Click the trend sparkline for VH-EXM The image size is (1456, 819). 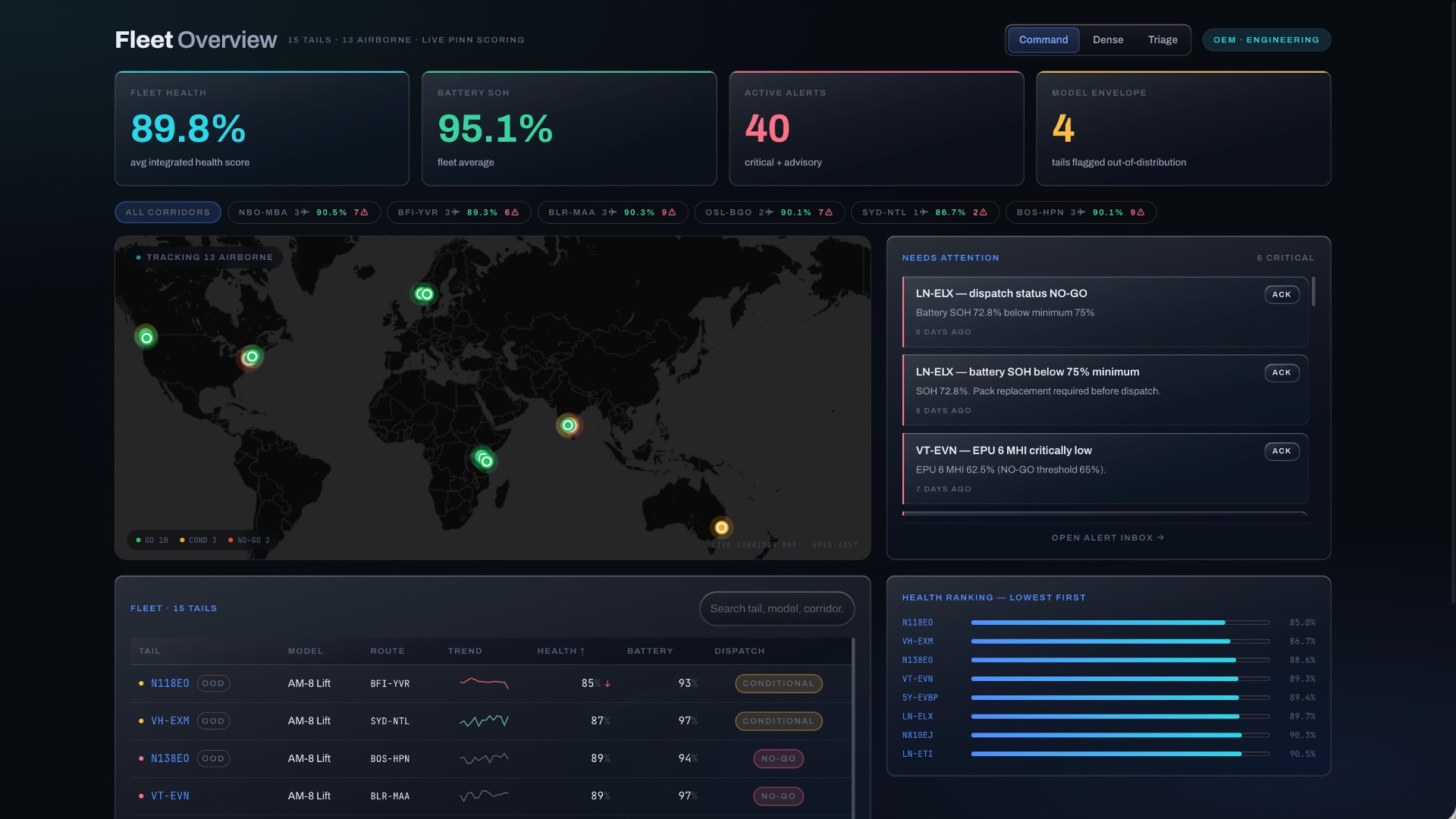click(x=484, y=721)
